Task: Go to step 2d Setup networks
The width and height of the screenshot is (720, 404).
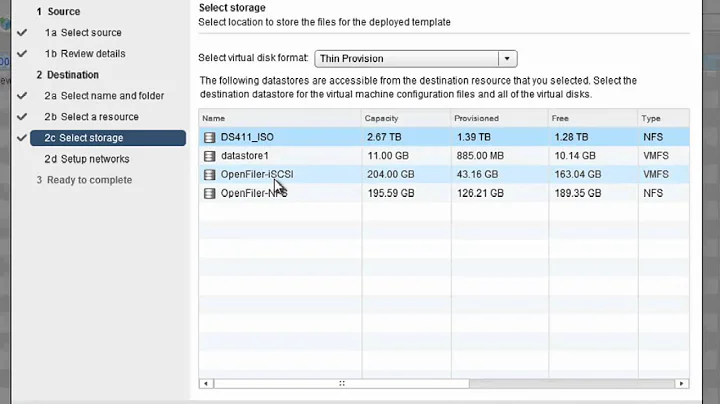Action: (x=87, y=159)
